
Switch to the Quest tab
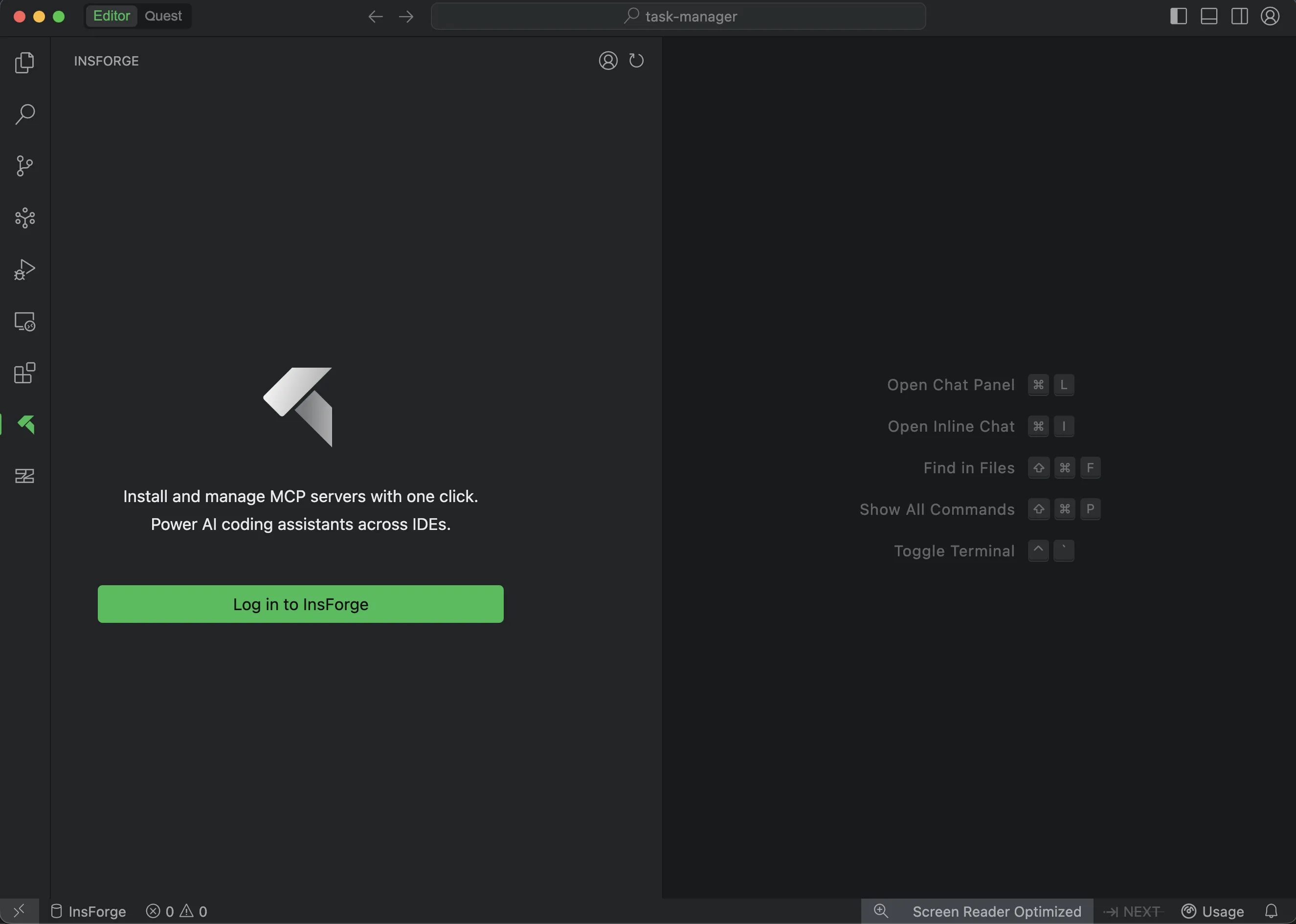[x=163, y=16]
